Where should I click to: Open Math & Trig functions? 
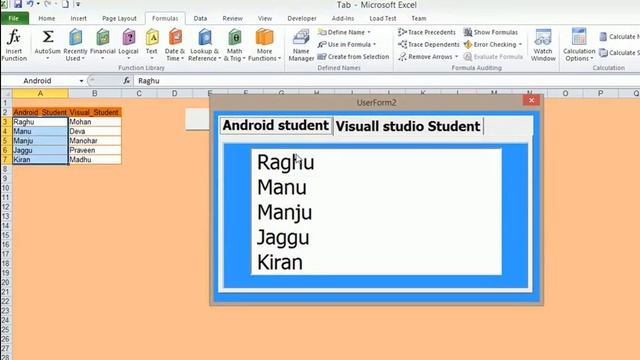(235, 44)
